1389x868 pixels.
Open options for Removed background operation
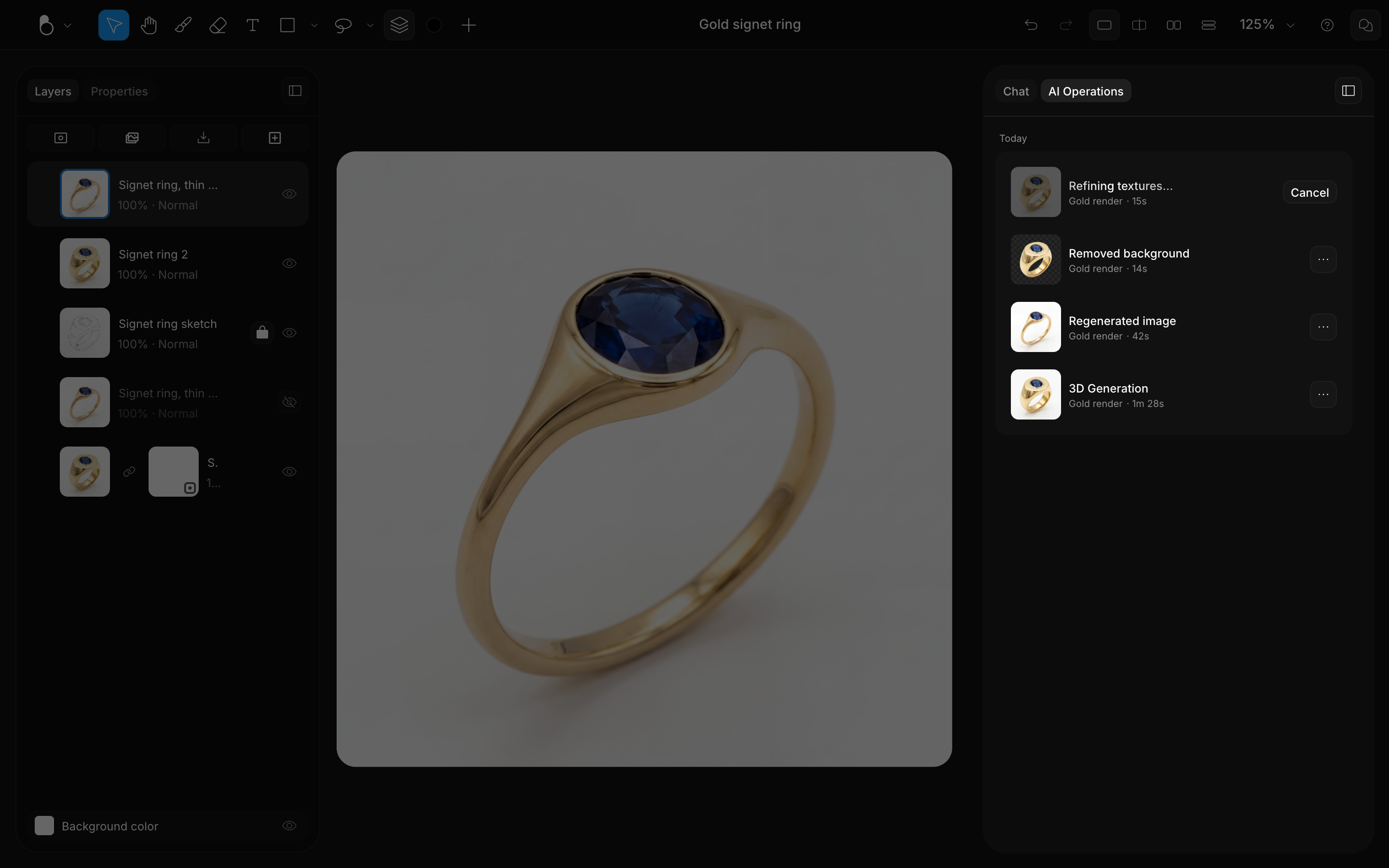[1323, 259]
